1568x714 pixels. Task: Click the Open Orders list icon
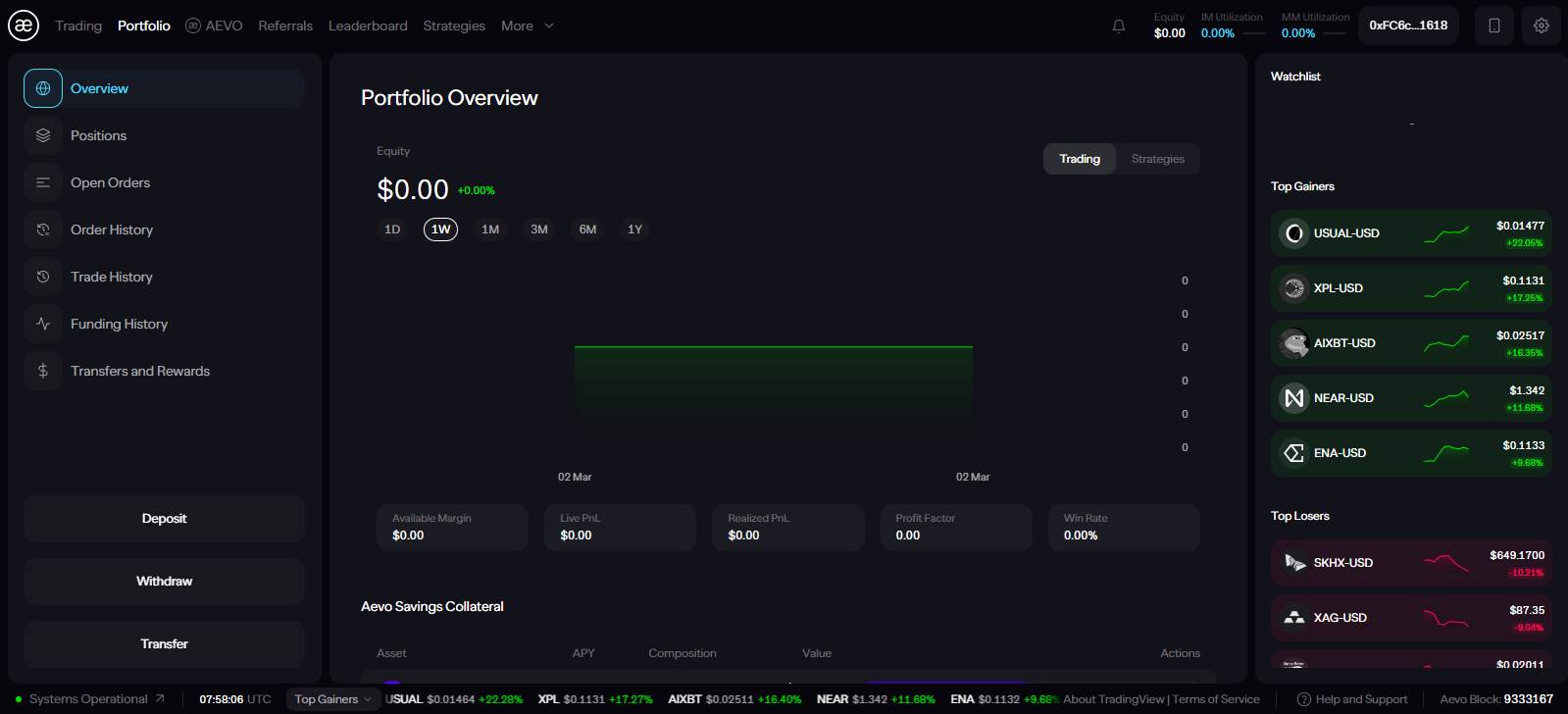pos(43,182)
